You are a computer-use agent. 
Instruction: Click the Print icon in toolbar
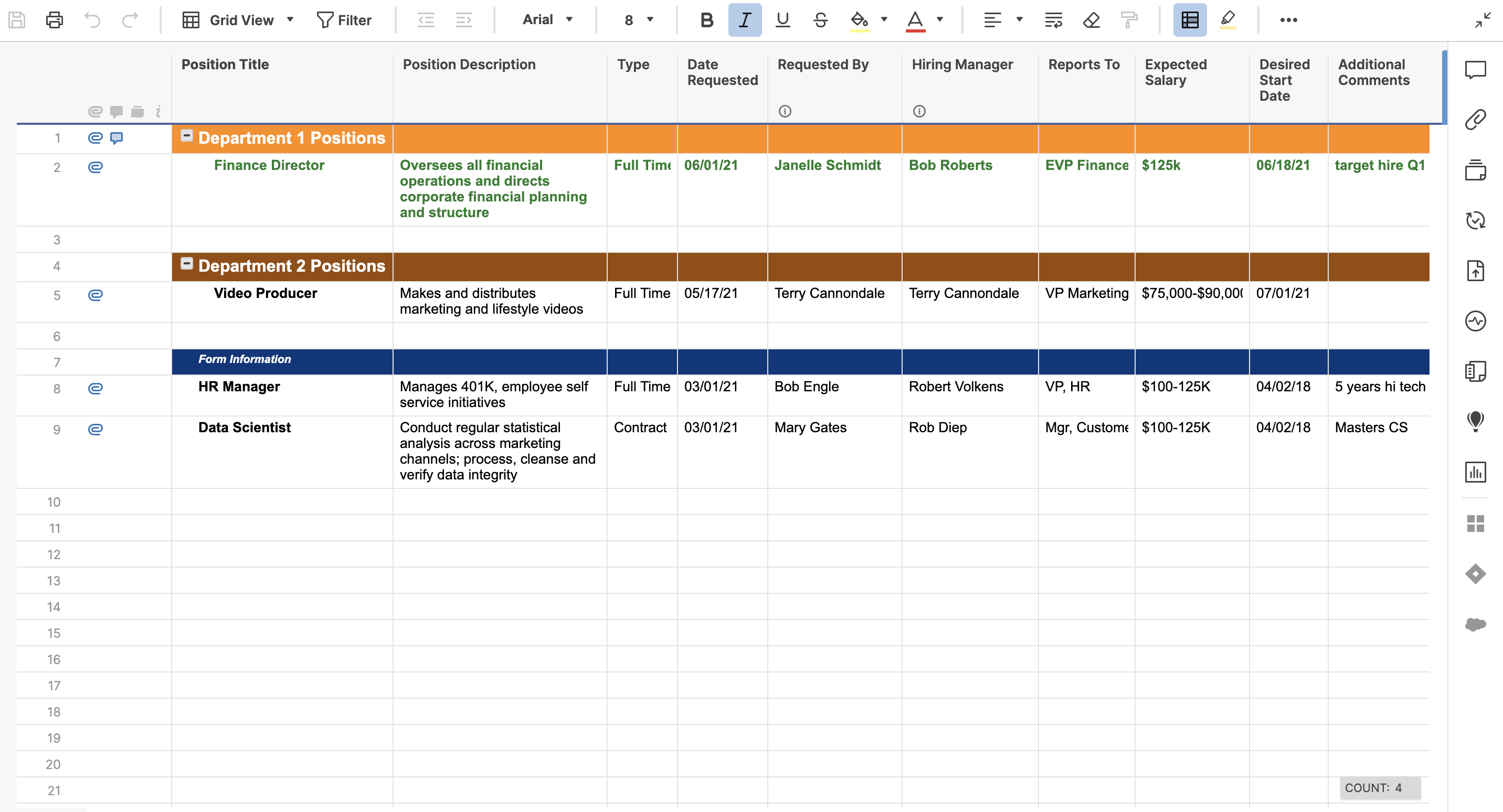click(54, 20)
